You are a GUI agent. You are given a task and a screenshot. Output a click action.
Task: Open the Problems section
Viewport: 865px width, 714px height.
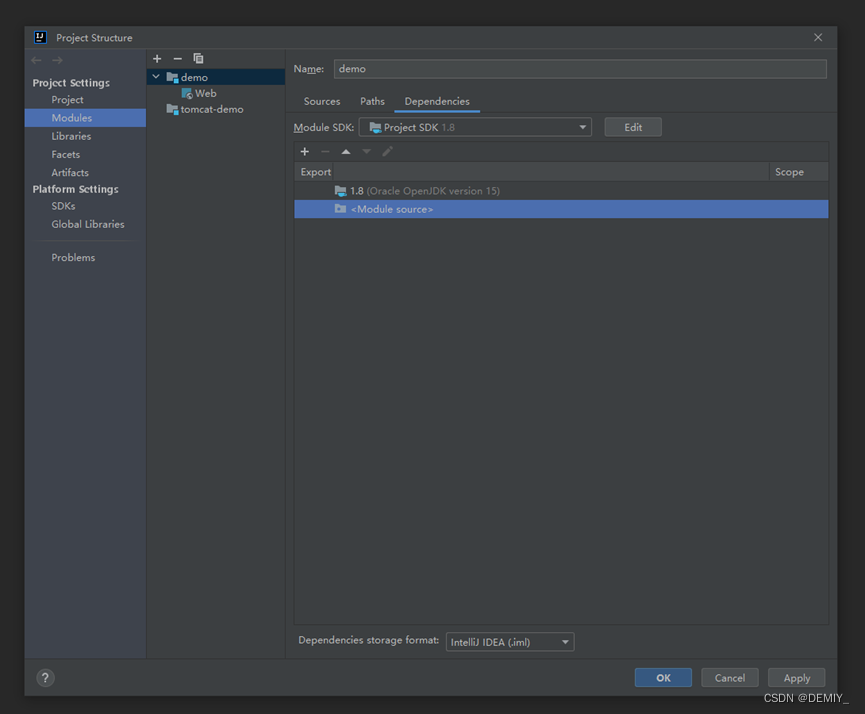coord(73,258)
